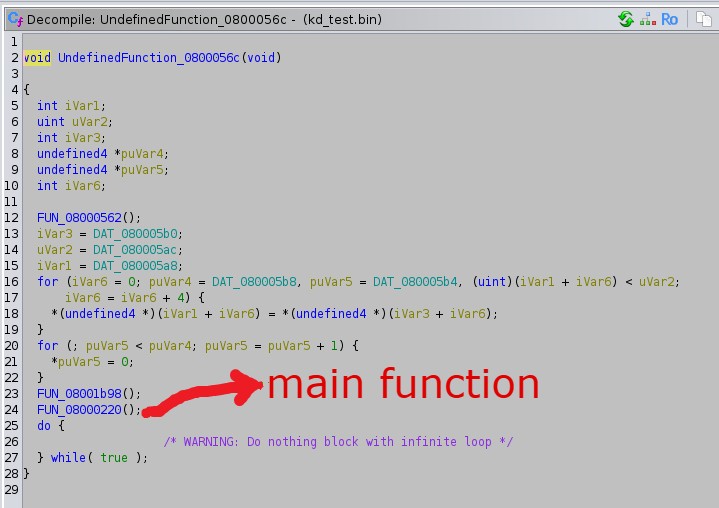Click puVar5 in its undefined4 declaration
Screen dimensions: 719x508
[x=142, y=170]
